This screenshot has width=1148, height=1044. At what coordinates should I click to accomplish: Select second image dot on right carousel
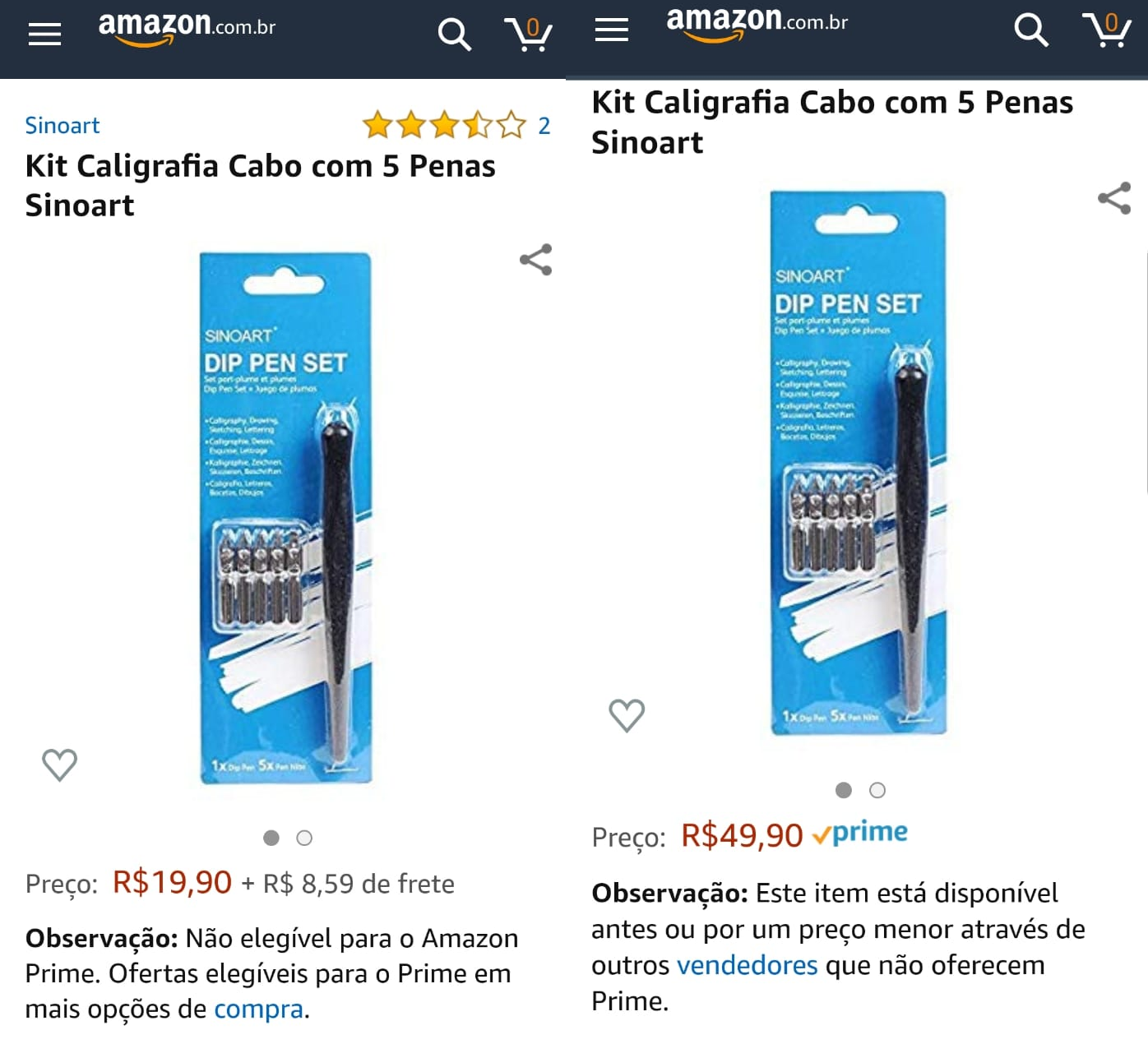click(x=877, y=790)
